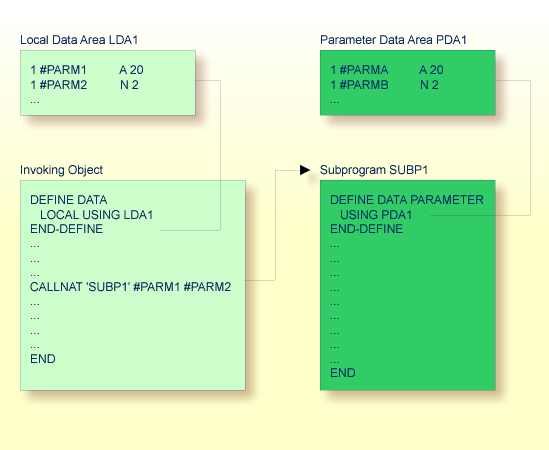
Task: Click the 'Parameter Data Area PDA1' heading
Action: 393,40
